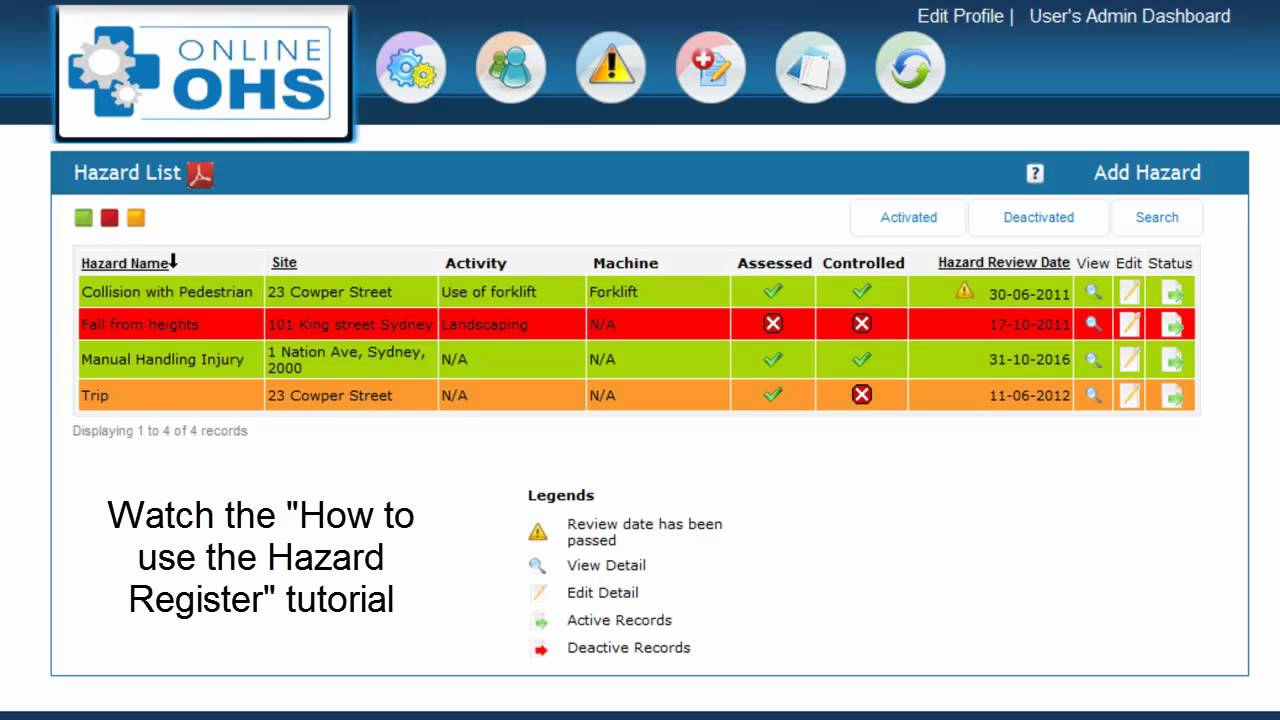Open User's Admin Dashboard

(1130, 16)
